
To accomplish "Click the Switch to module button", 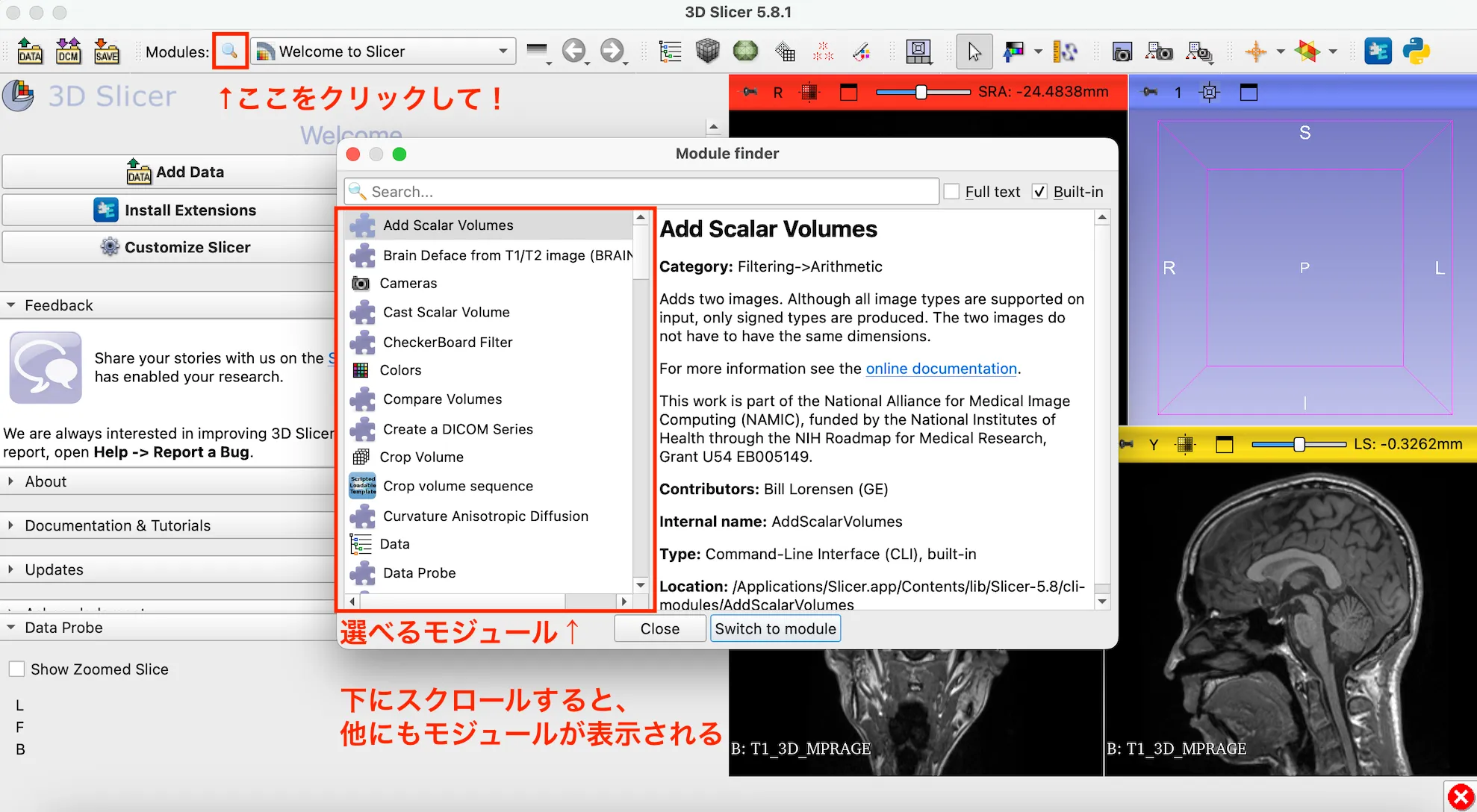I will tap(775, 628).
